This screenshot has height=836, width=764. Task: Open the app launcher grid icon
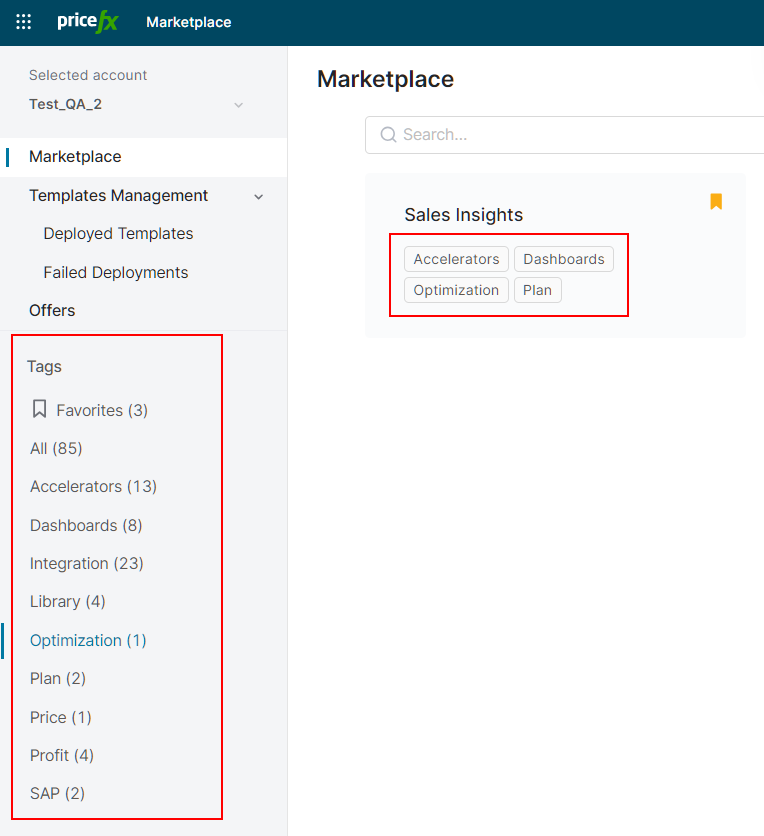23,22
